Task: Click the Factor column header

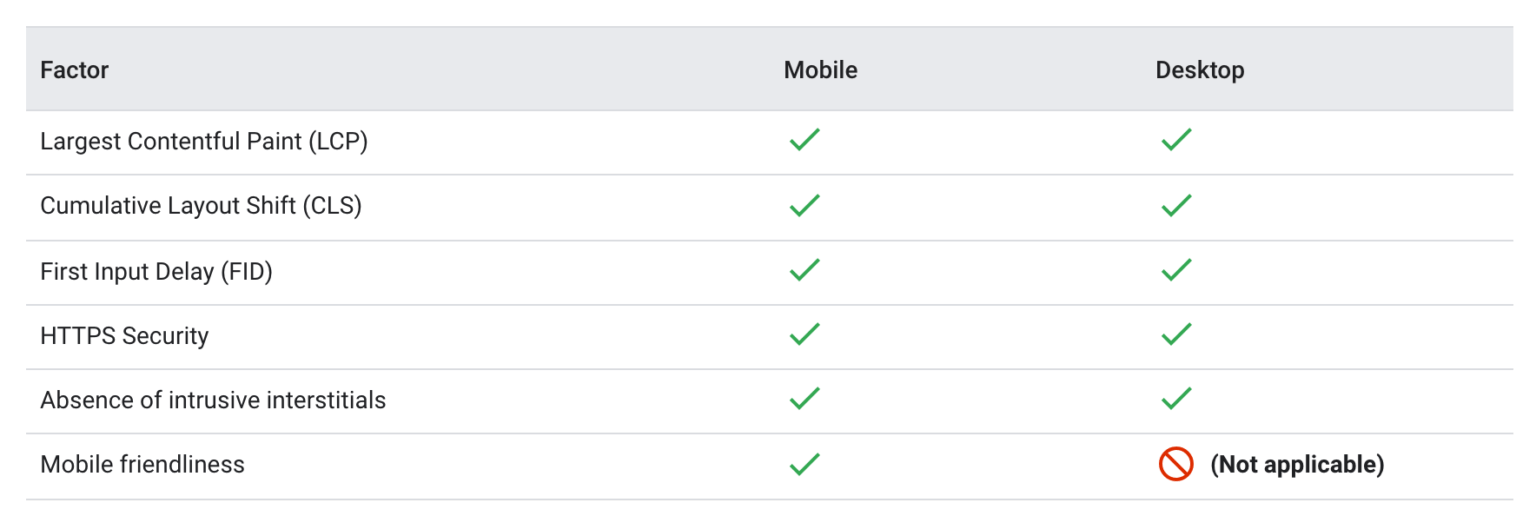Action: (74, 70)
